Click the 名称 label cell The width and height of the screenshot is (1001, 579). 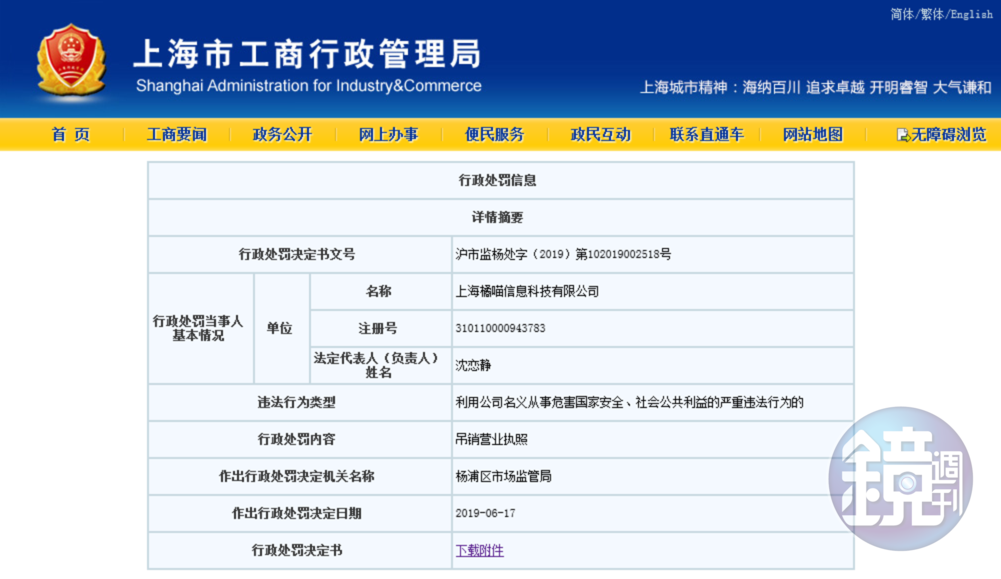coord(380,291)
